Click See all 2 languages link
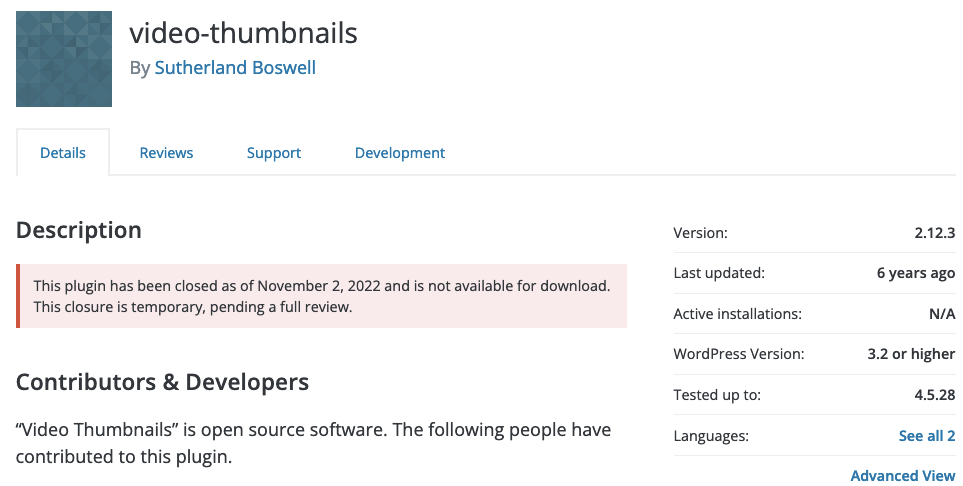Image resolution: width=963 pixels, height=486 pixels. 927,436
